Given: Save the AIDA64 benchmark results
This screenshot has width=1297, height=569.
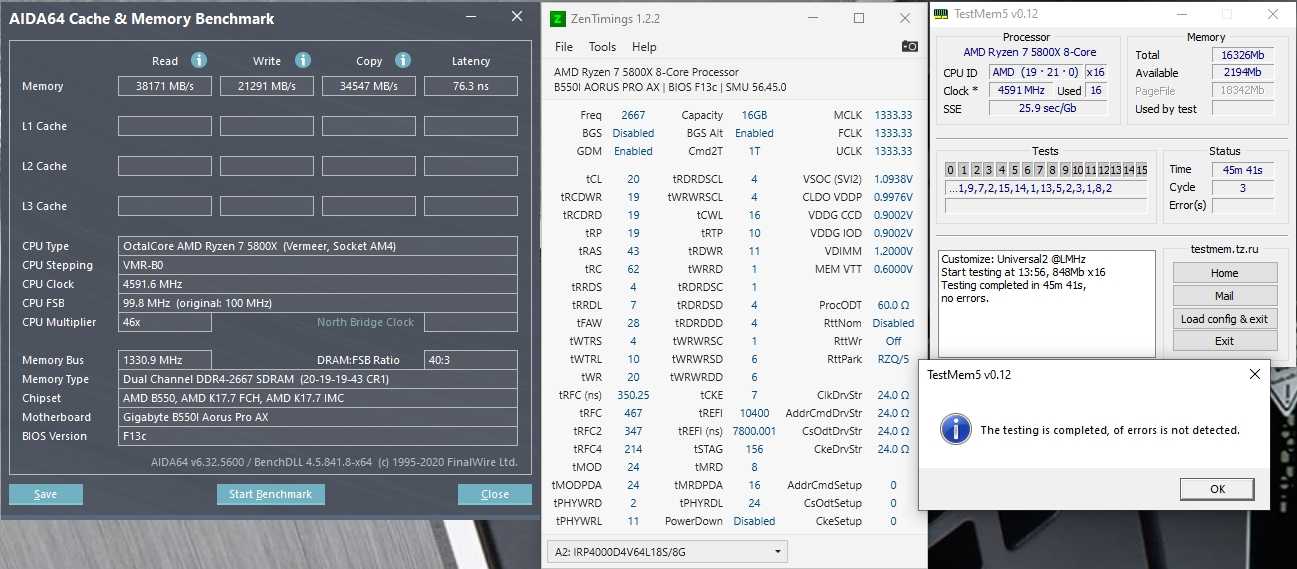Looking at the screenshot, I should [46, 494].
